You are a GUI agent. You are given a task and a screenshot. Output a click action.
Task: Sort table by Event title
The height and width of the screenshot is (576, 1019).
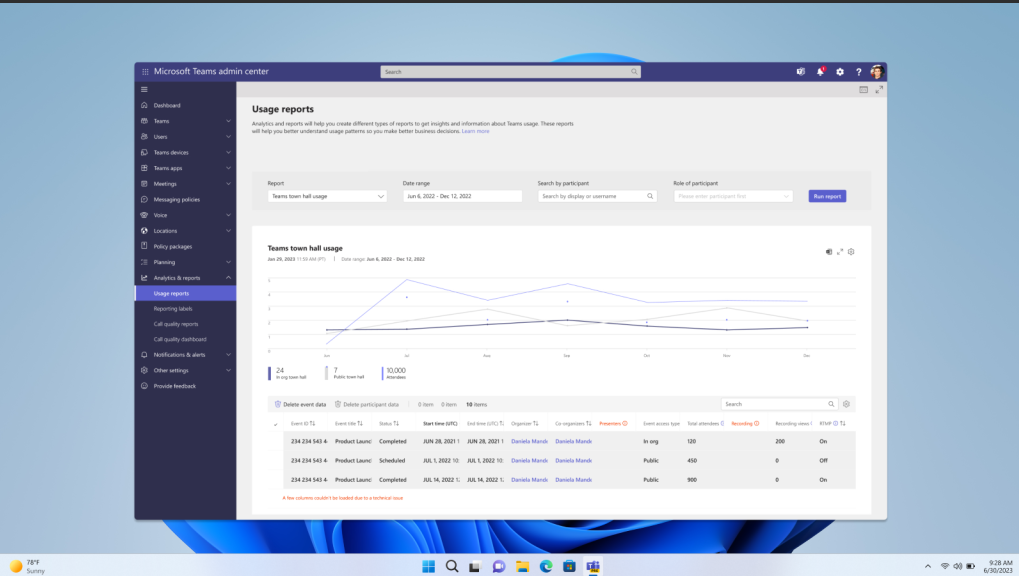pyautogui.click(x=360, y=423)
